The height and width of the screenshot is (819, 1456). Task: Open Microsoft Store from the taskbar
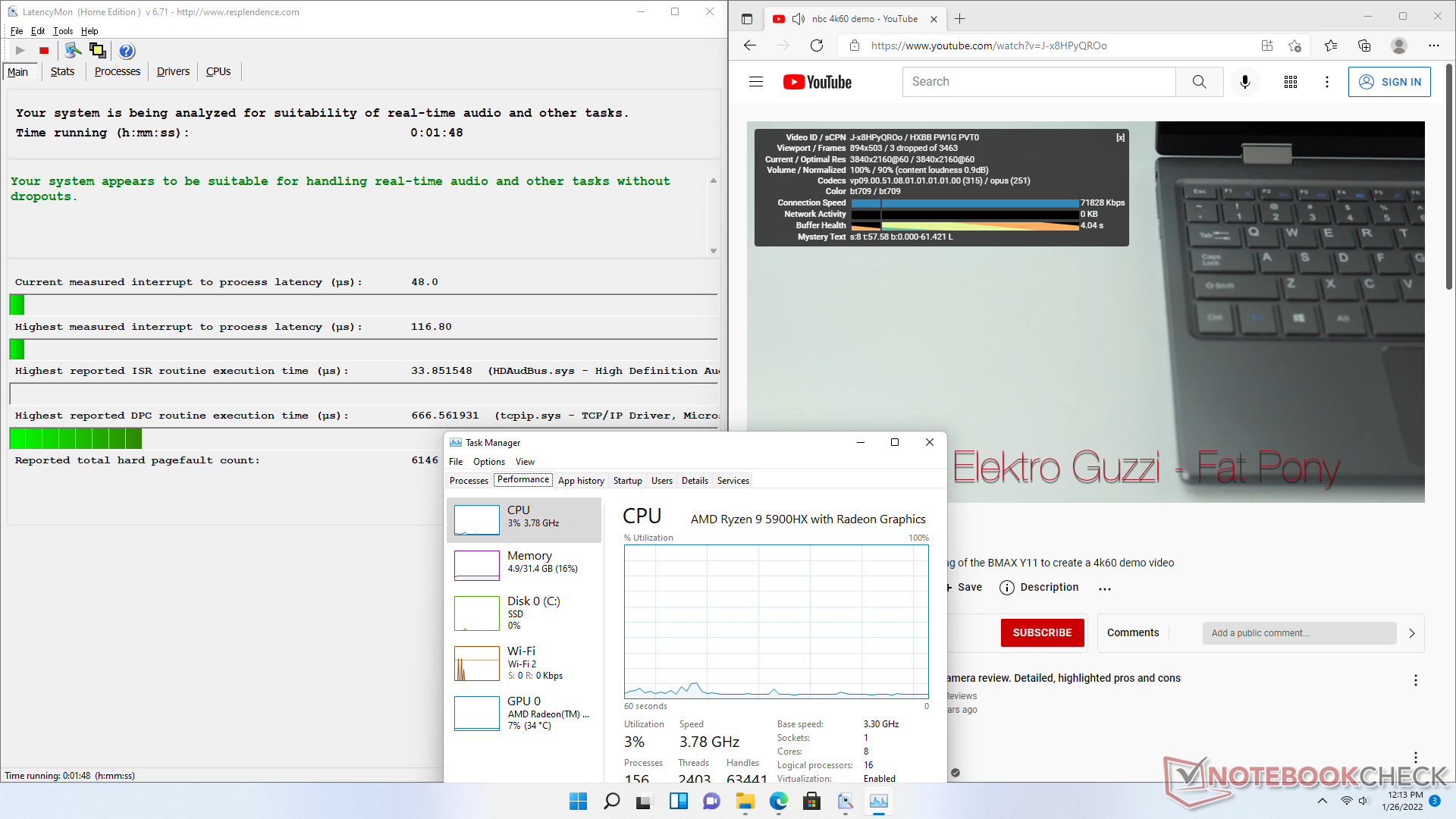[x=811, y=802]
